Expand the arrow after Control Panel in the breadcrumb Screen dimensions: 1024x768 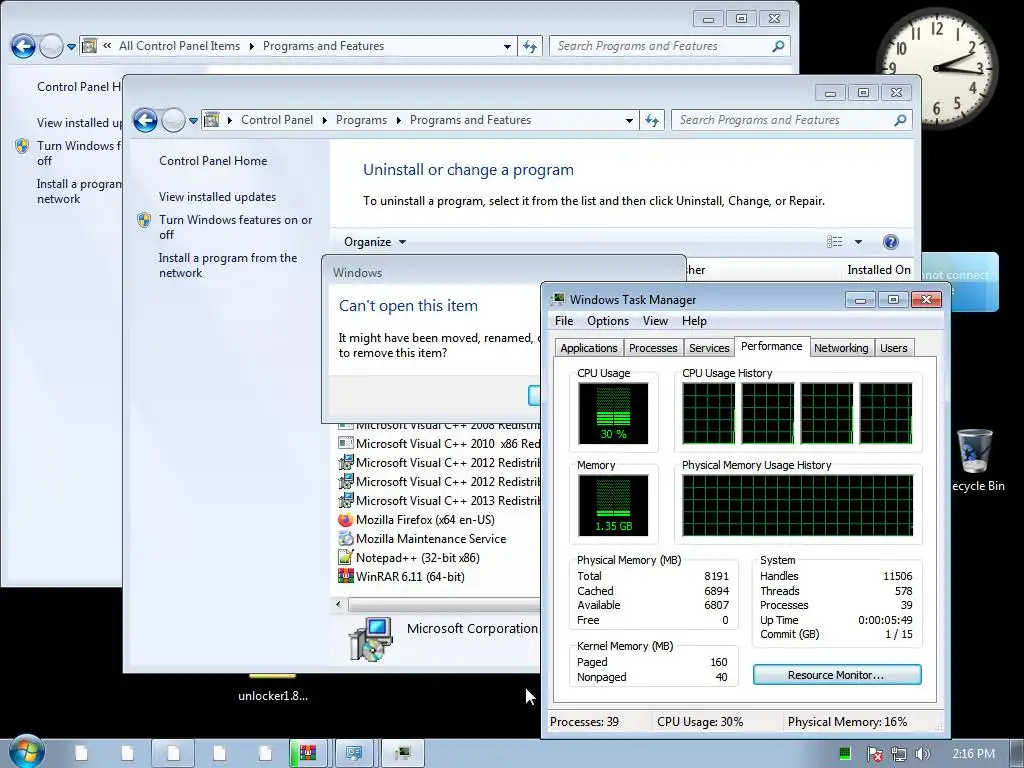325,120
